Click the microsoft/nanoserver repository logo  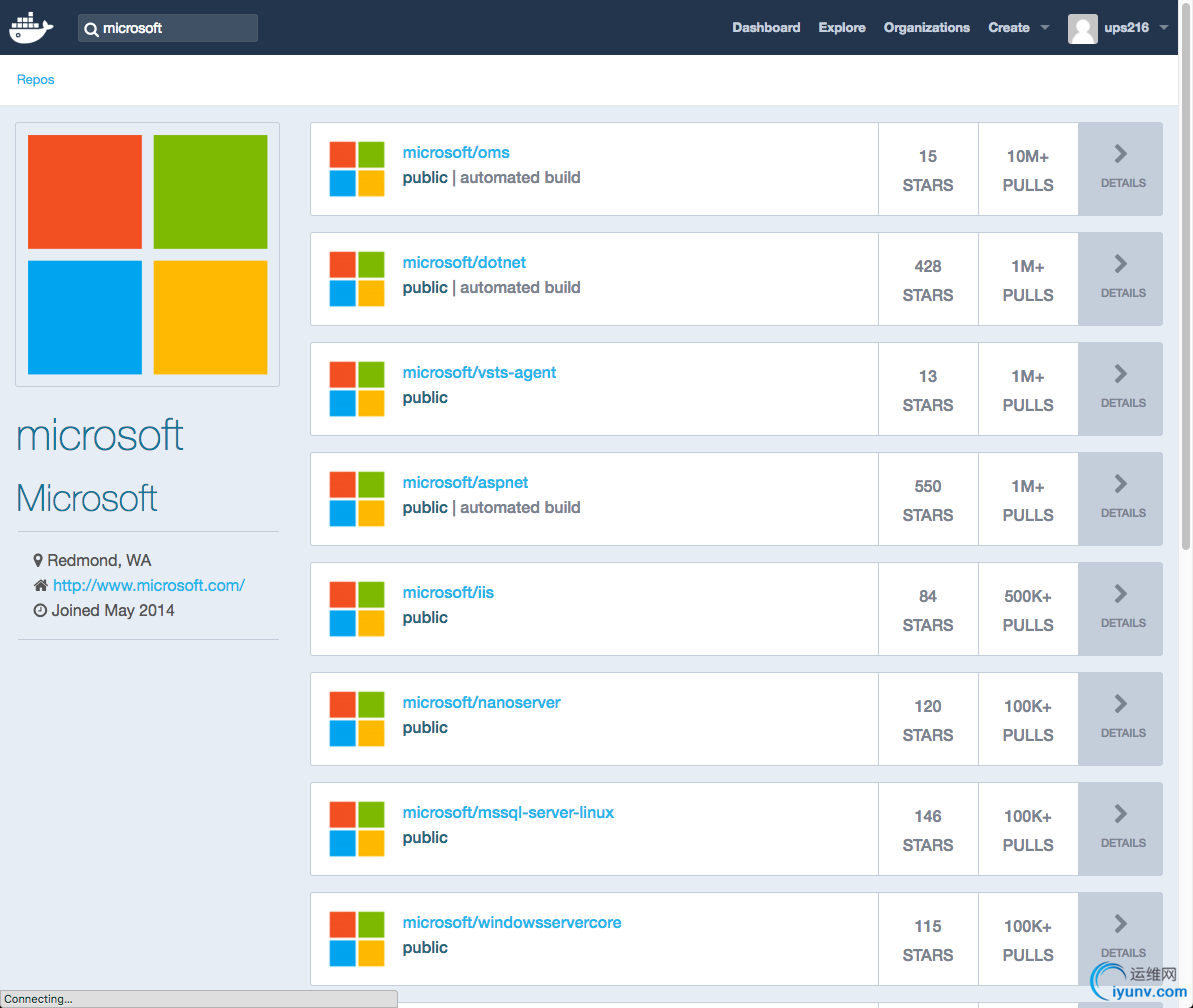357,719
